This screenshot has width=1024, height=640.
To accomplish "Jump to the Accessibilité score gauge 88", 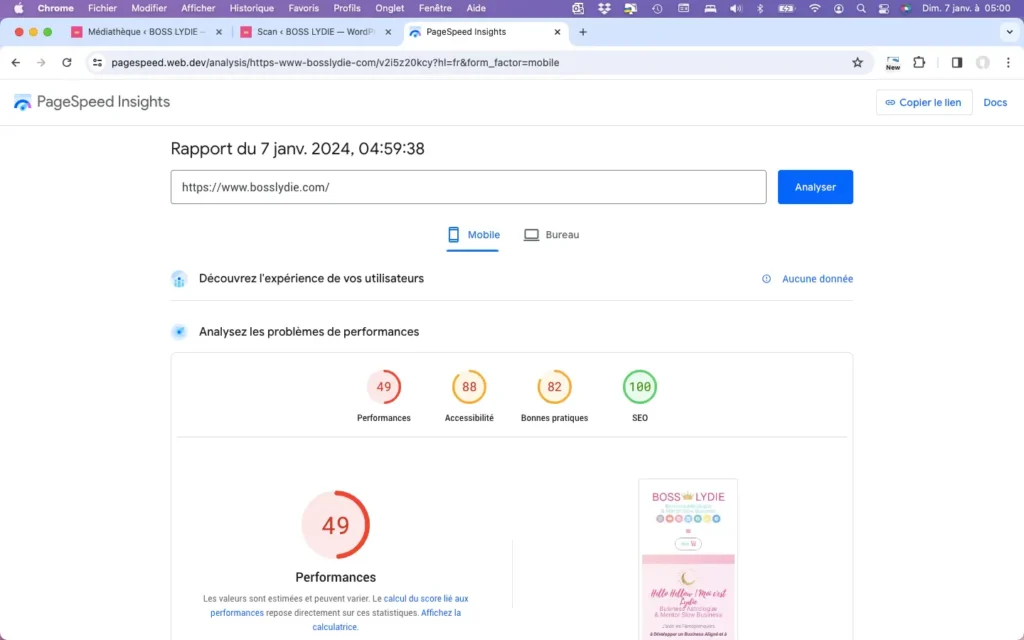I will click(469, 387).
